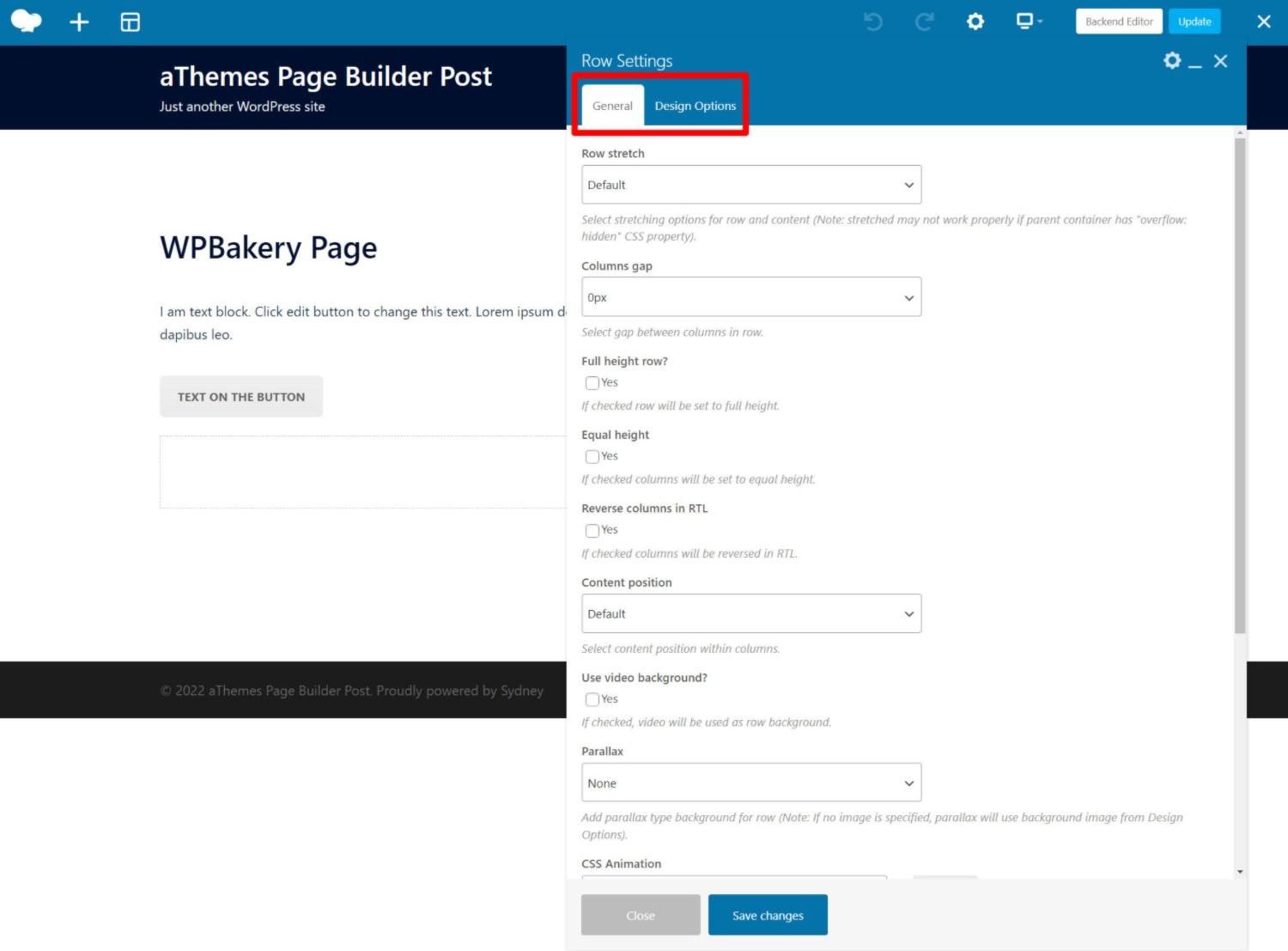Click the Update button
This screenshot has width=1288, height=951.
[x=1194, y=21]
